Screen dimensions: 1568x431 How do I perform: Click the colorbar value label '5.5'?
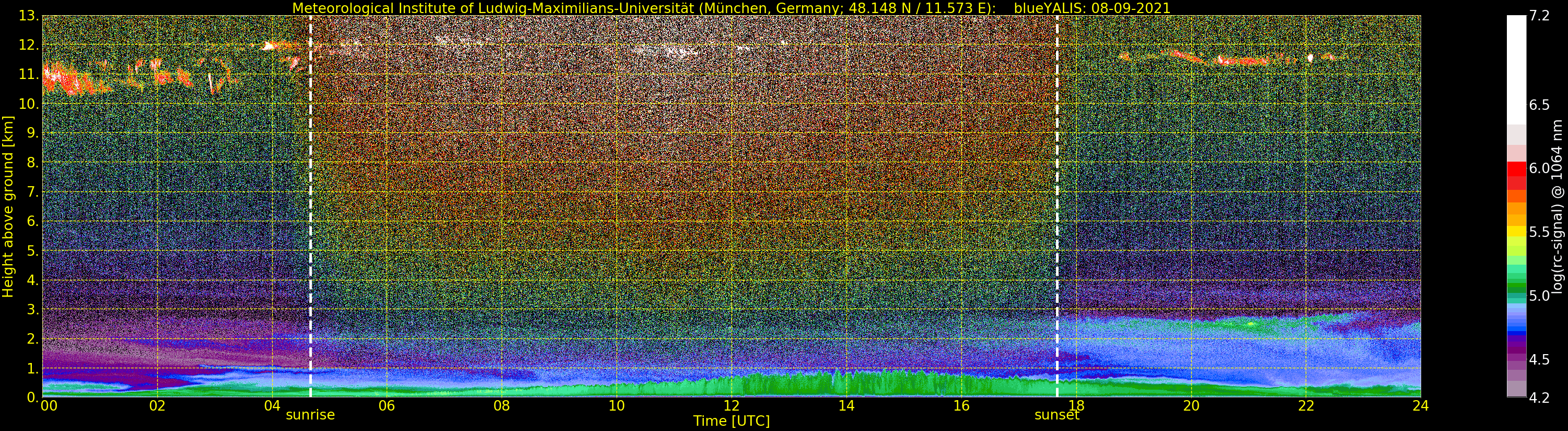click(1539, 232)
